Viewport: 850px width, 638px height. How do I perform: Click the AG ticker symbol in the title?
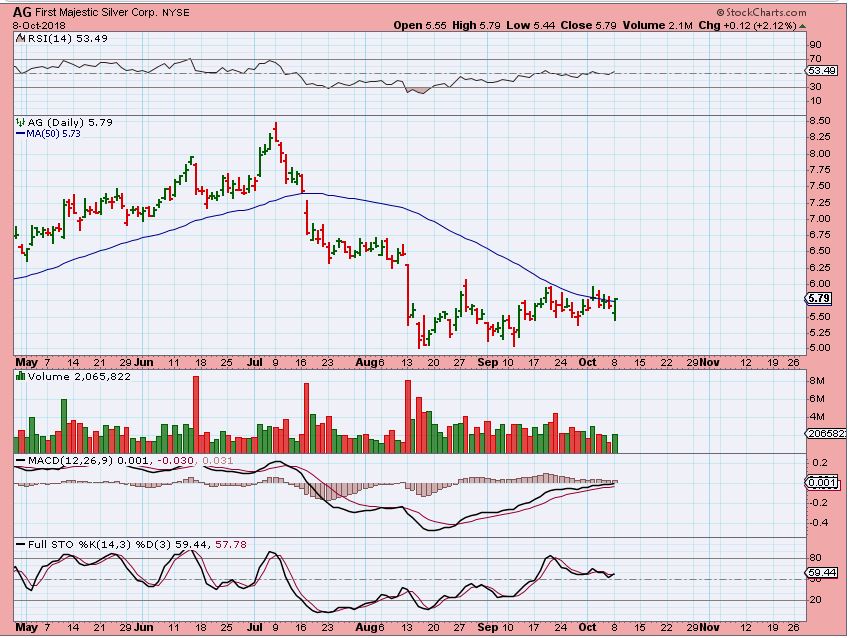[22, 12]
